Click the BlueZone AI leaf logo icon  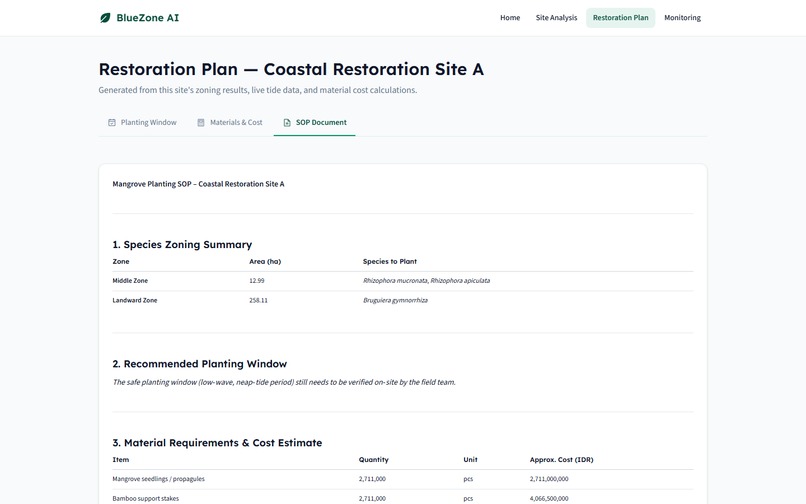pos(105,18)
